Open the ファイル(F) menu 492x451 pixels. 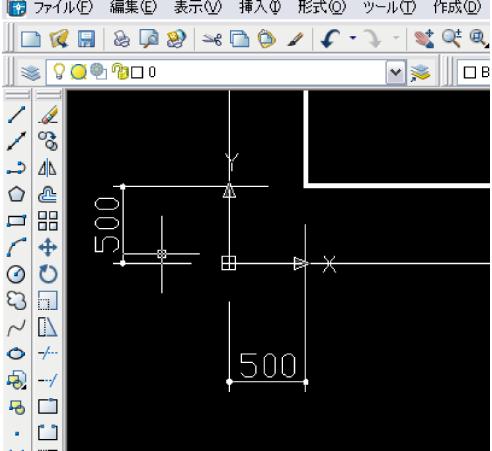tap(63, 7)
